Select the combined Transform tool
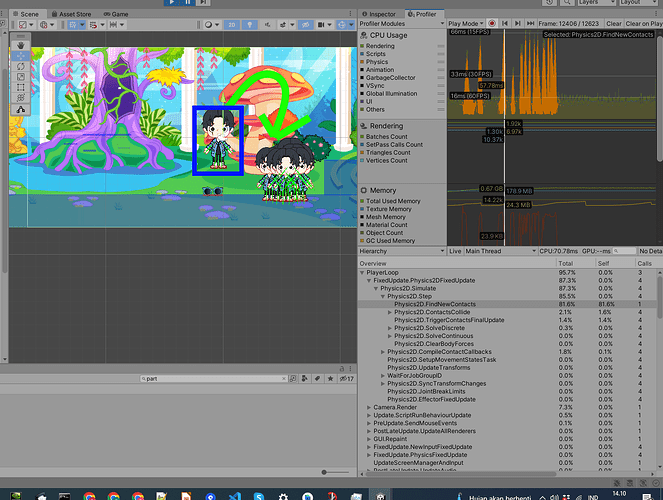This screenshot has height=500, width=663. (x=20, y=98)
